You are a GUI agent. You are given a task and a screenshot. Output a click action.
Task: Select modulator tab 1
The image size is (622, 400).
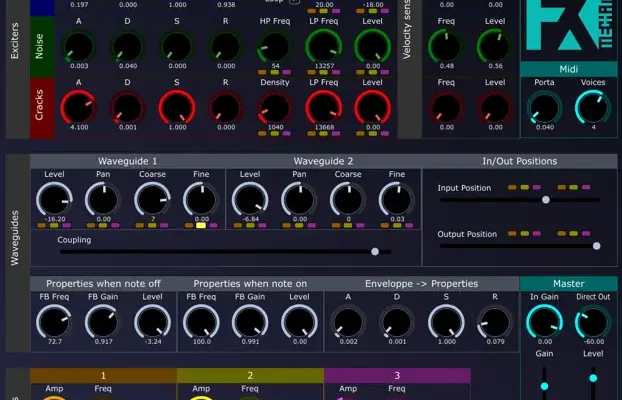coord(104,375)
